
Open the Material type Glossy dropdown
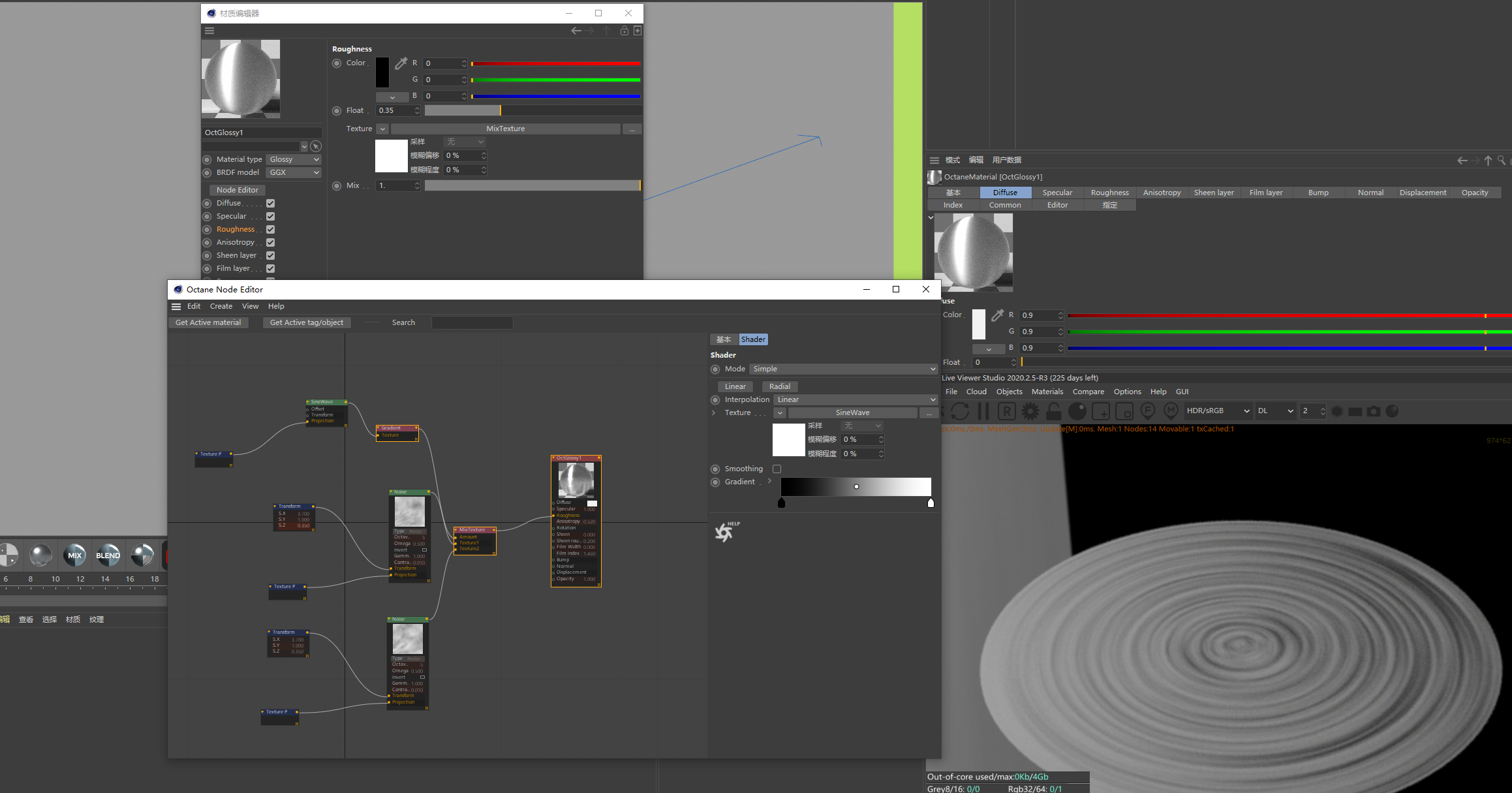pos(294,159)
